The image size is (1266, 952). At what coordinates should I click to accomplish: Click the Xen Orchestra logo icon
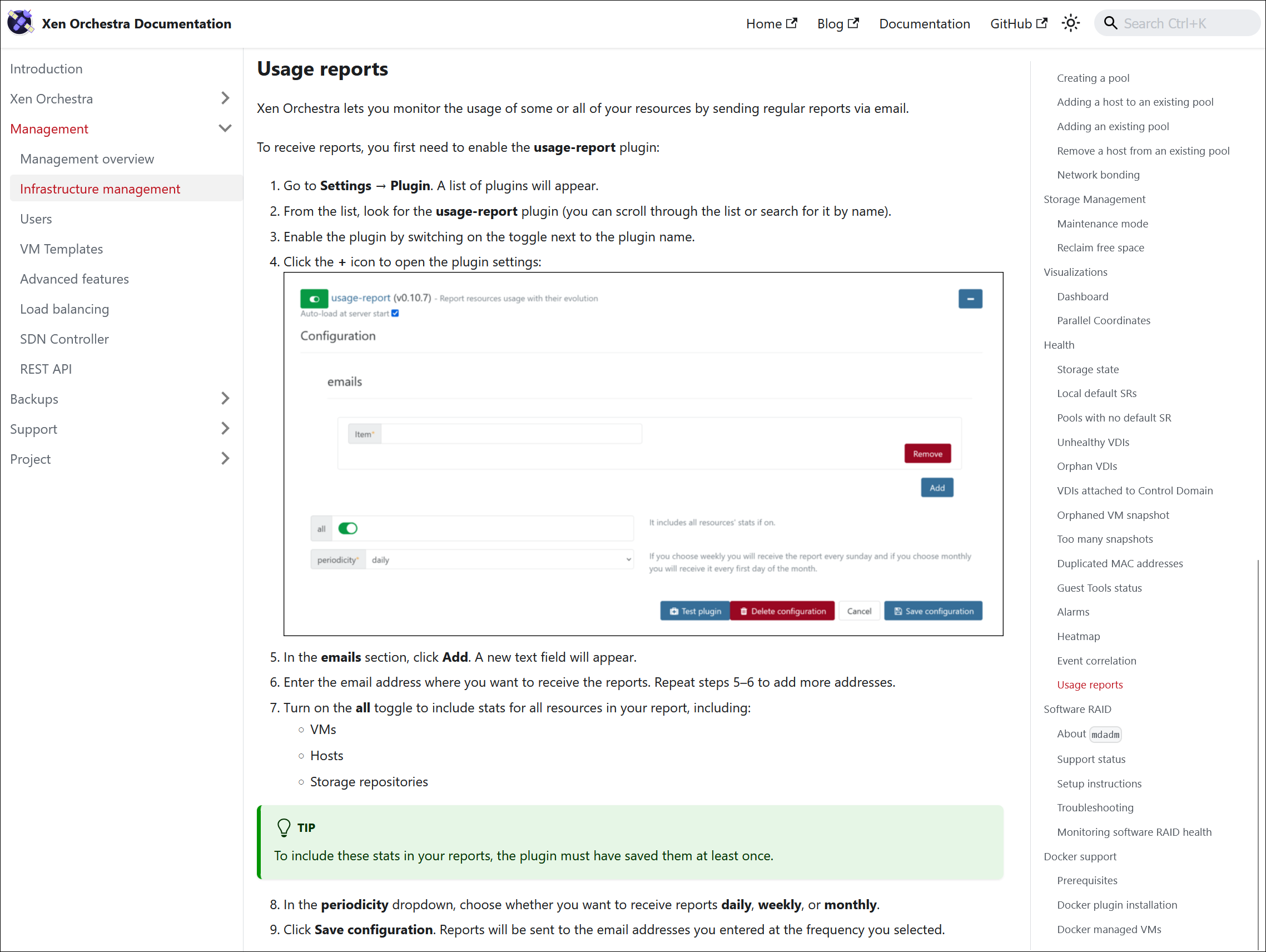[x=20, y=23]
